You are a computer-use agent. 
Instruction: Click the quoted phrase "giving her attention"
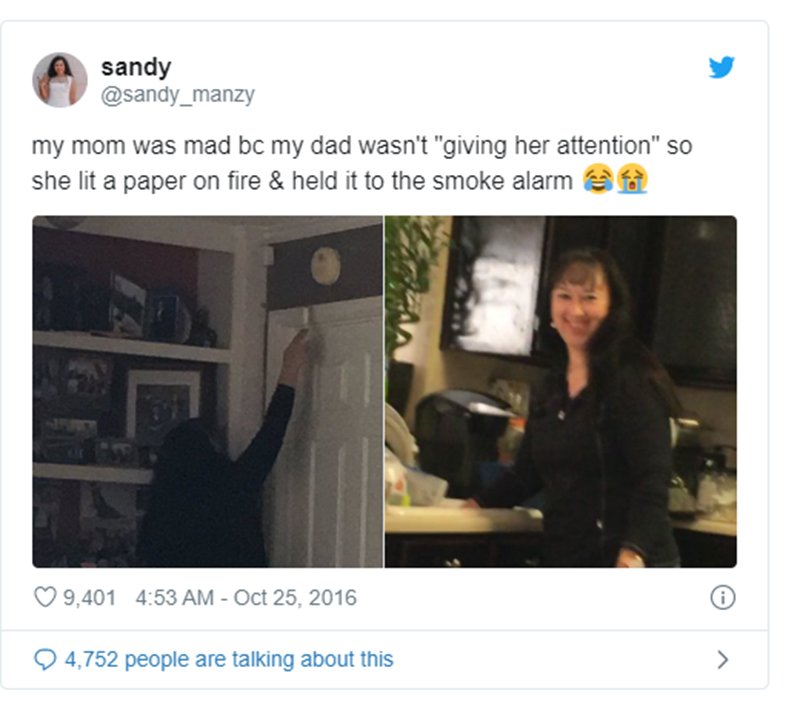pos(546,145)
